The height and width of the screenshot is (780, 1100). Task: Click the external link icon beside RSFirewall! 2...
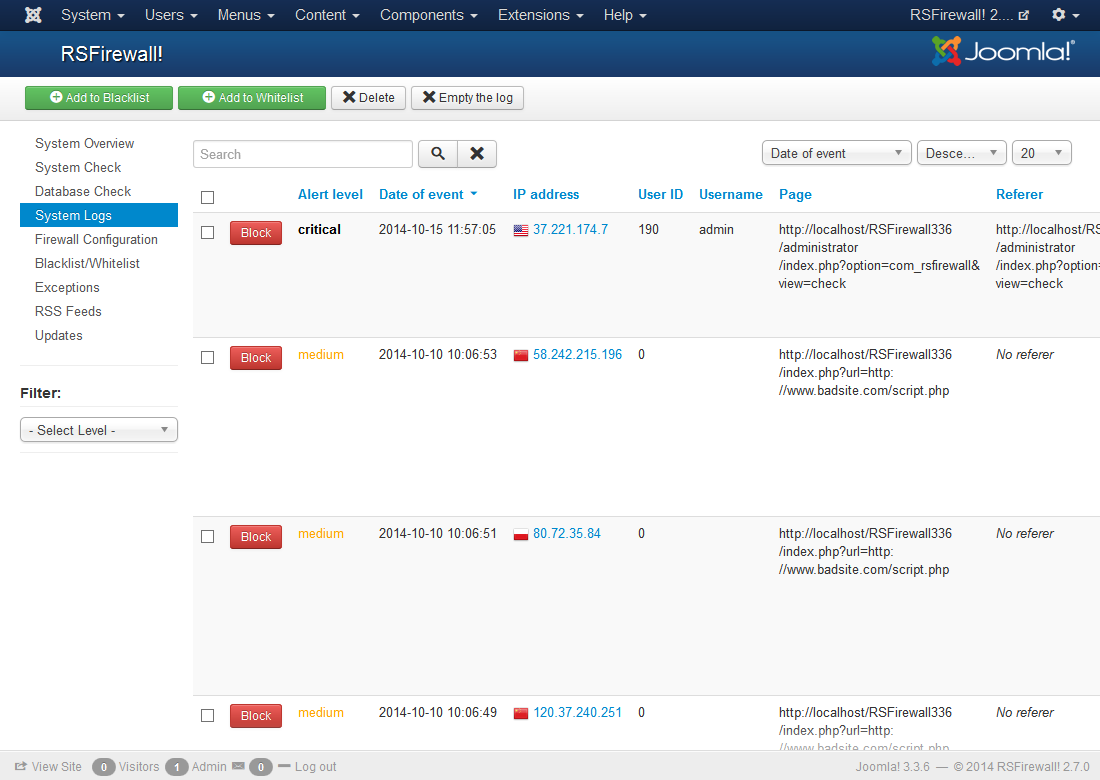[x=1024, y=15]
